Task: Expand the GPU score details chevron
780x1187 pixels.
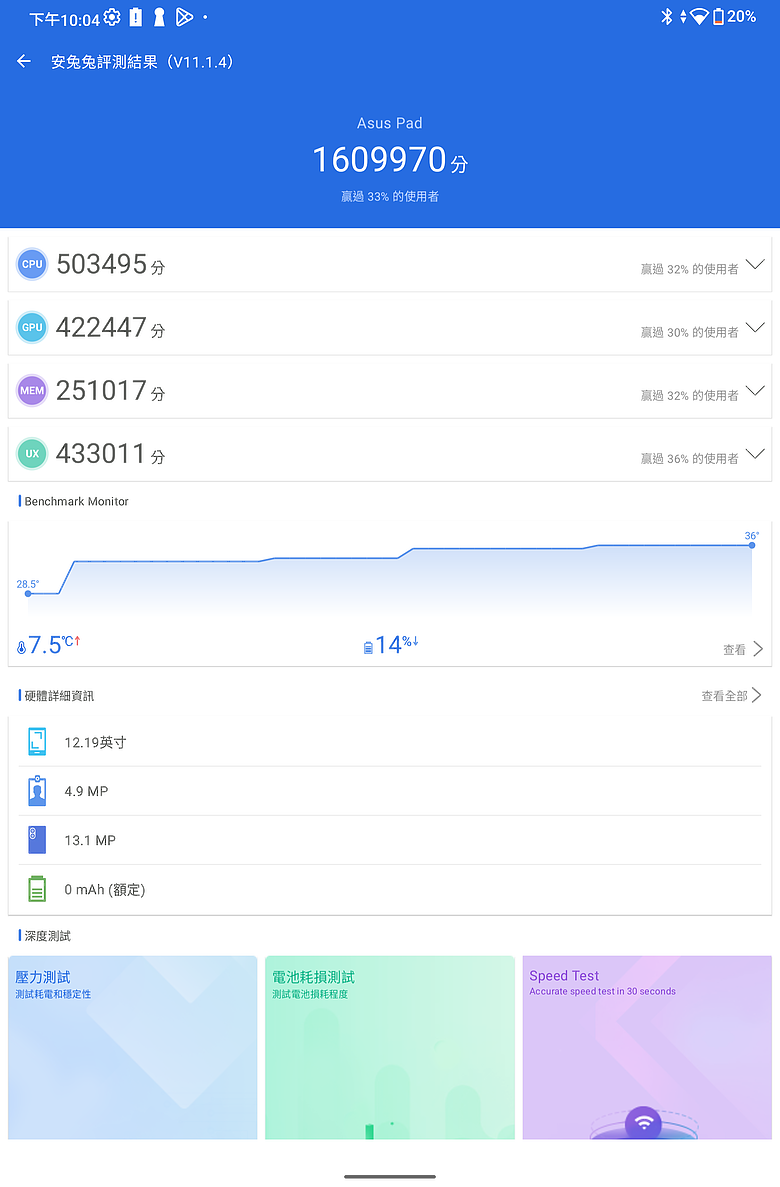Action: 755,327
